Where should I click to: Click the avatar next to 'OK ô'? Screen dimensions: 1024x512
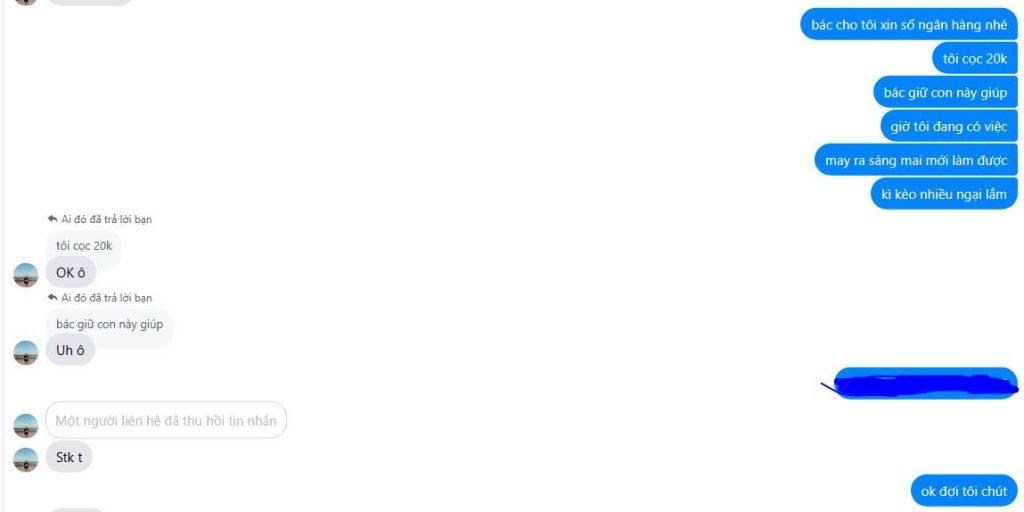(x=25, y=275)
